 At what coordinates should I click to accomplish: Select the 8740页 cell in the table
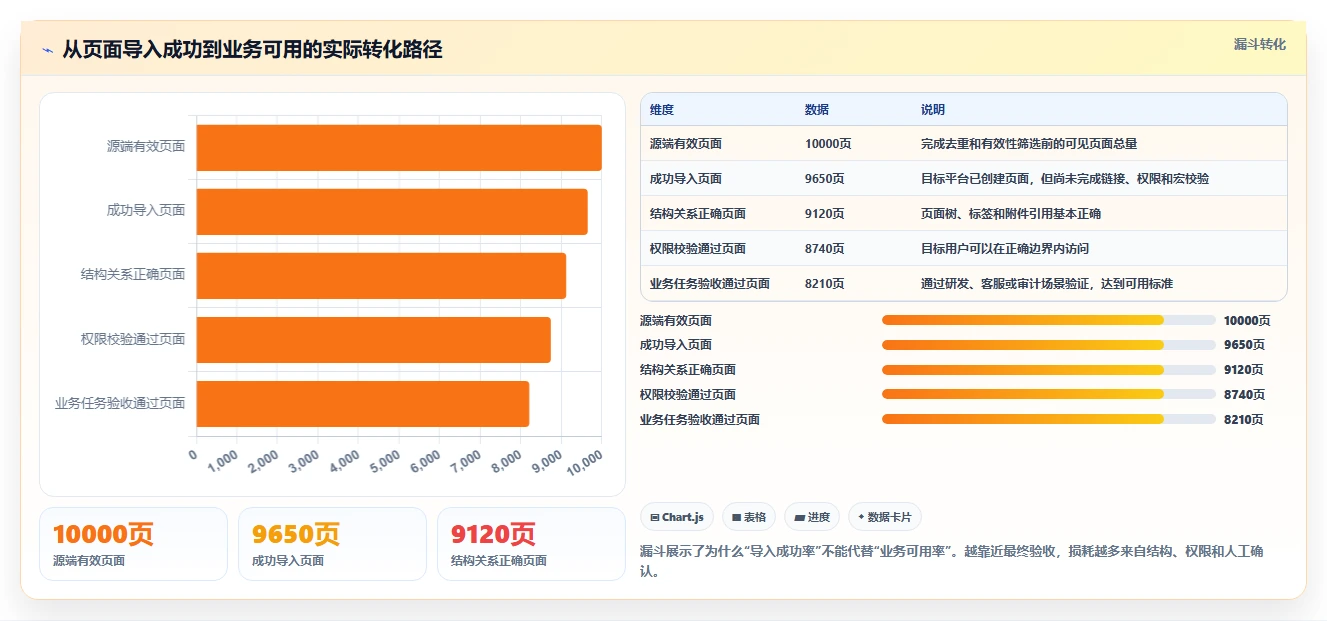[825, 249]
